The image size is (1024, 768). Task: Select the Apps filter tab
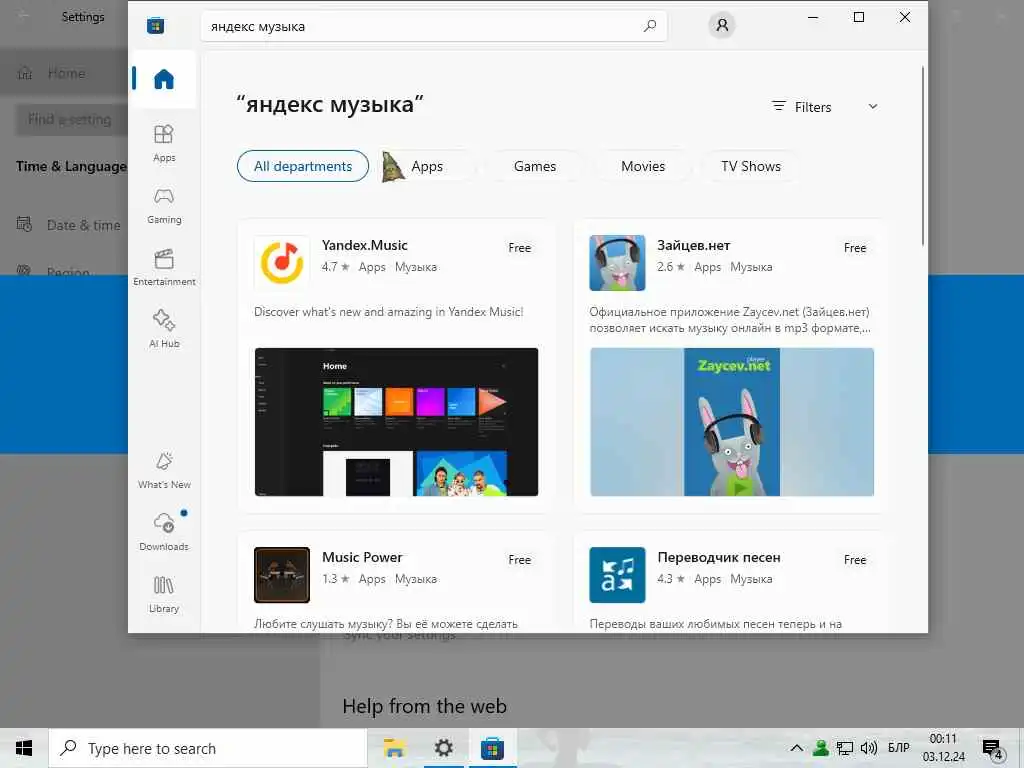(427, 166)
